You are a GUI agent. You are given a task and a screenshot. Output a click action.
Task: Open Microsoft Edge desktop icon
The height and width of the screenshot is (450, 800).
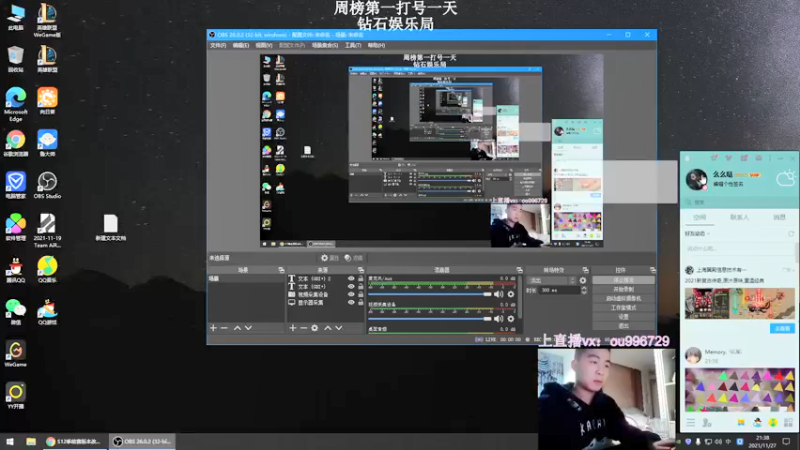pyautogui.click(x=15, y=104)
